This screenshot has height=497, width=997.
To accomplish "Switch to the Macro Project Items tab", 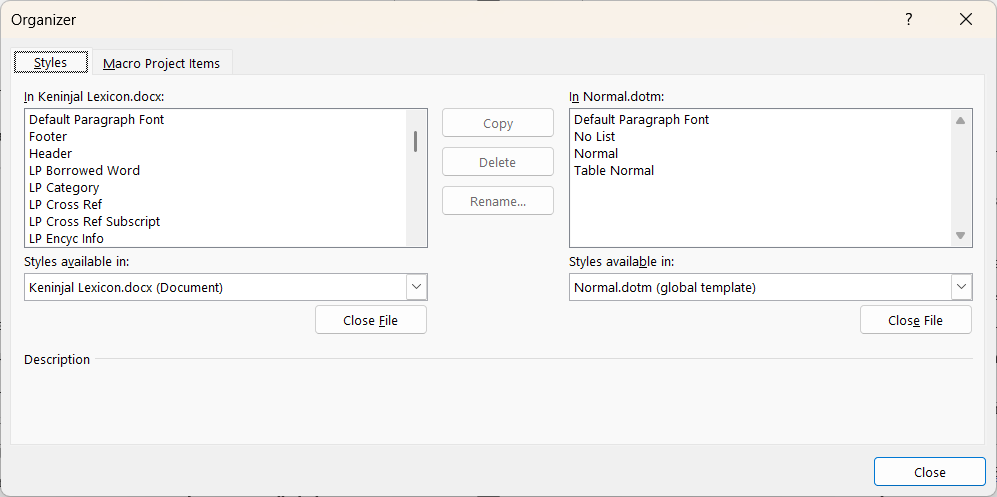I will [x=161, y=63].
